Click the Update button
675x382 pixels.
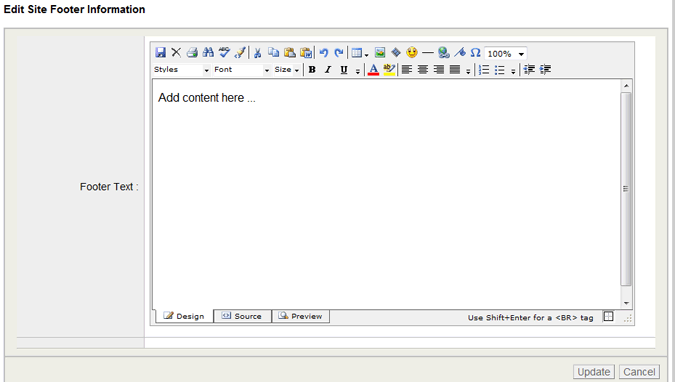[594, 372]
